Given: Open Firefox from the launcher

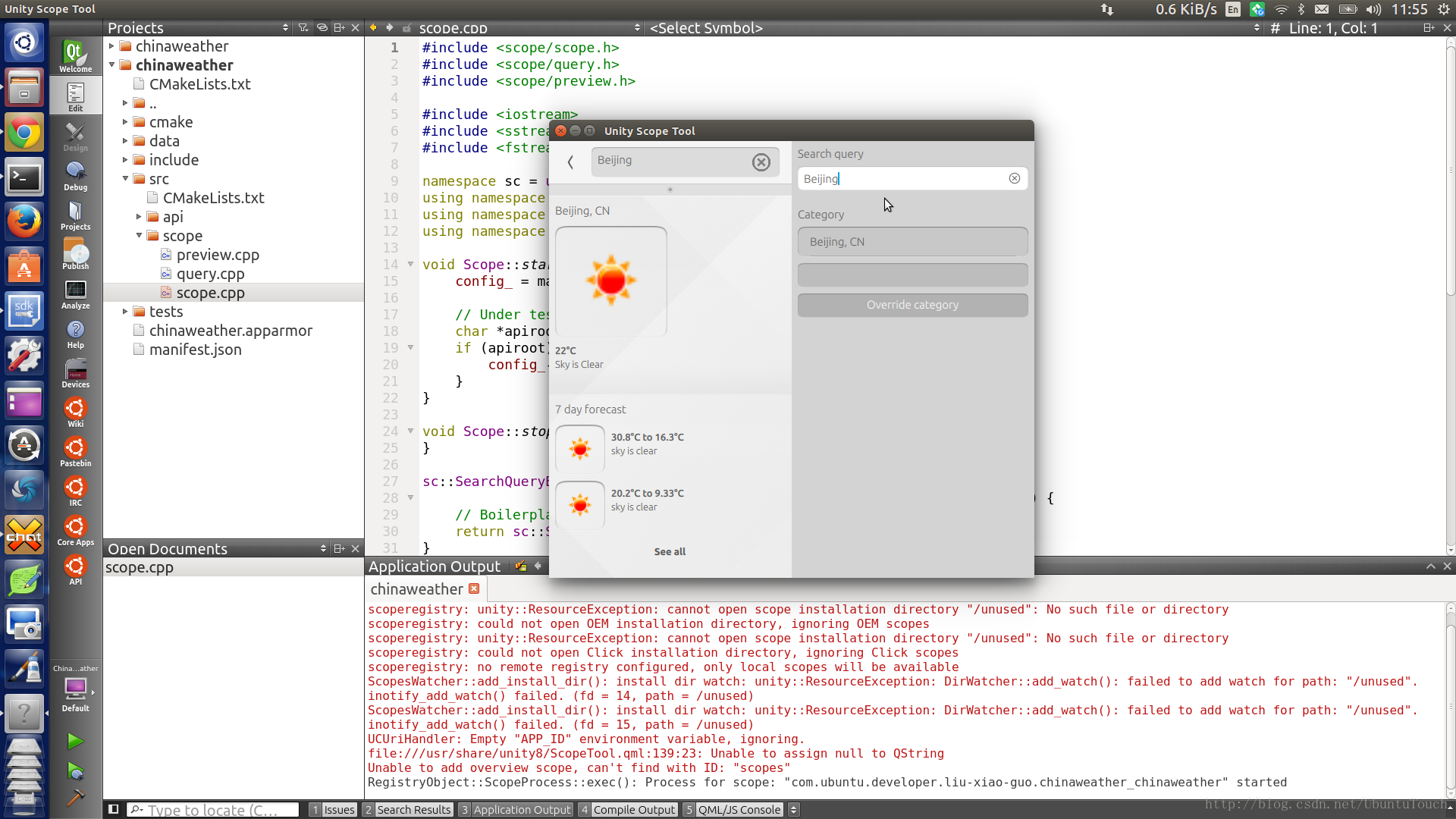Looking at the screenshot, I should 24,222.
